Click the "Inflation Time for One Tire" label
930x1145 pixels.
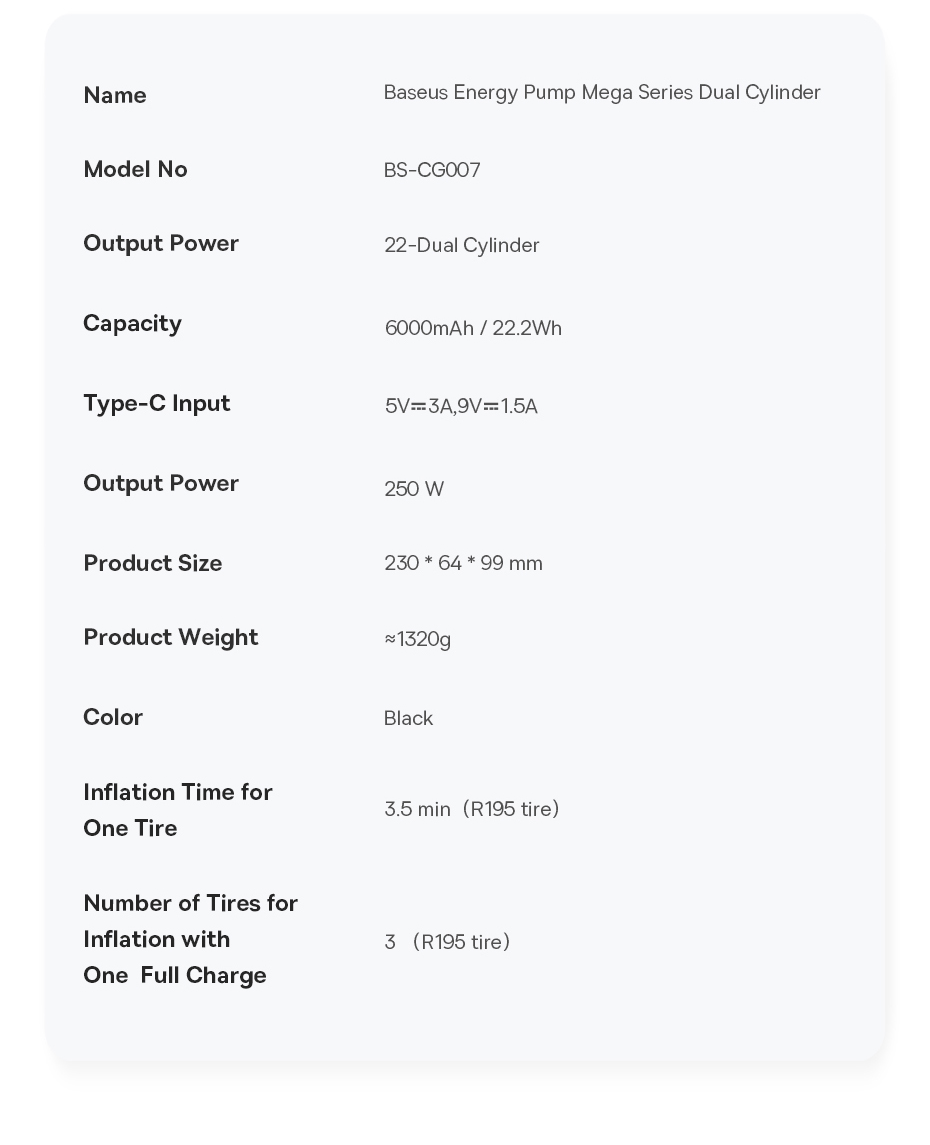click(x=178, y=810)
